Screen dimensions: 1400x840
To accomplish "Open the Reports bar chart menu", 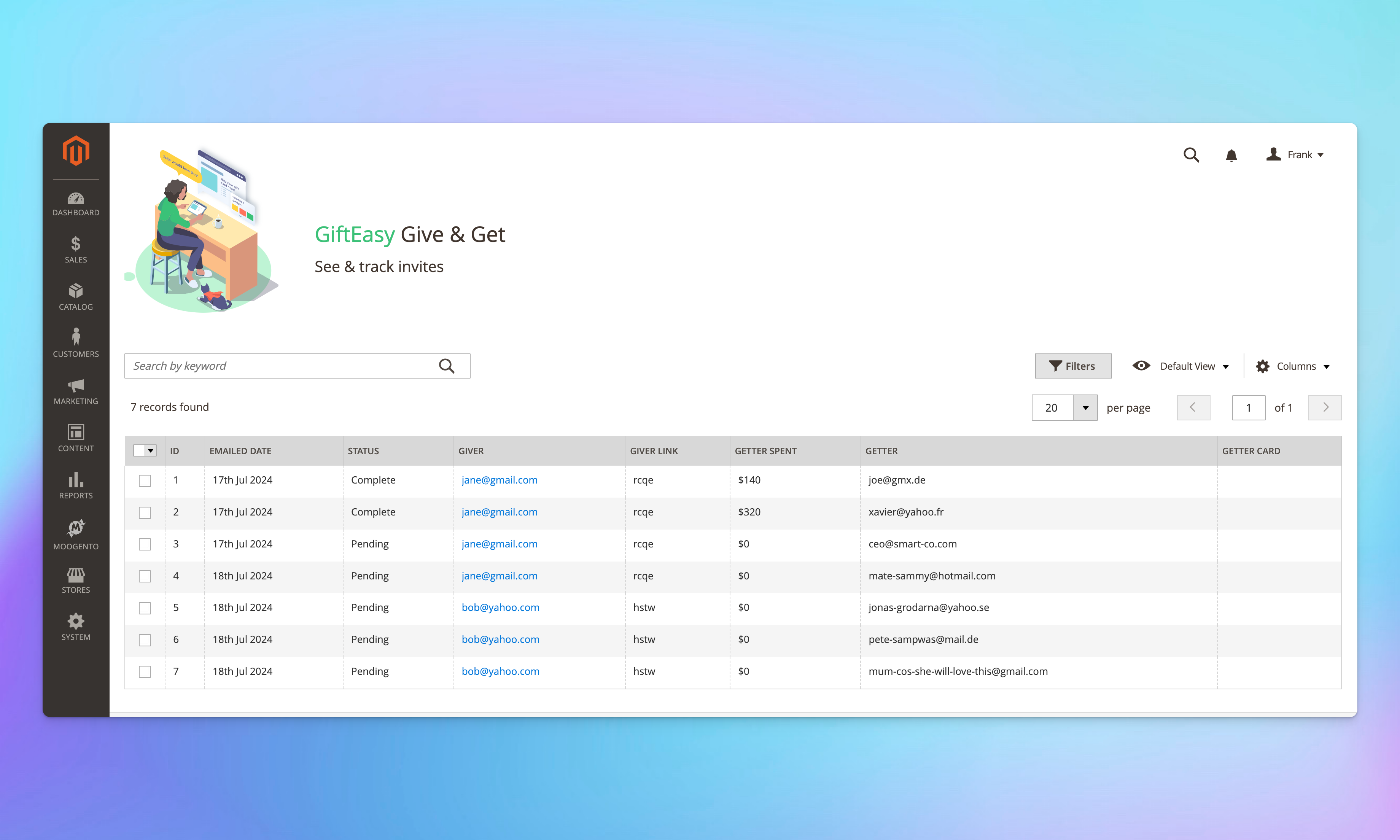I will (76, 486).
